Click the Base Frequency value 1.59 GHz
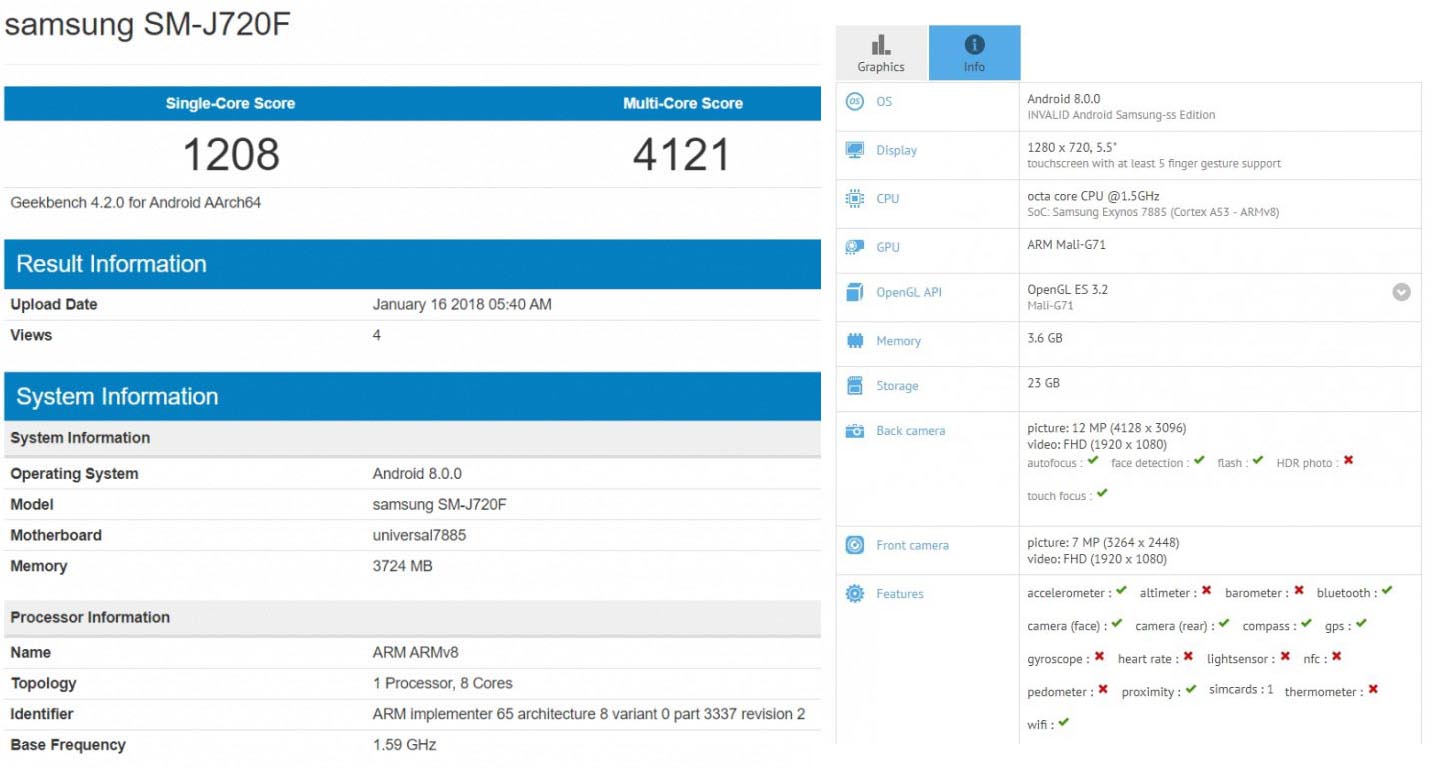1431x768 pixels. pos(404,745)
